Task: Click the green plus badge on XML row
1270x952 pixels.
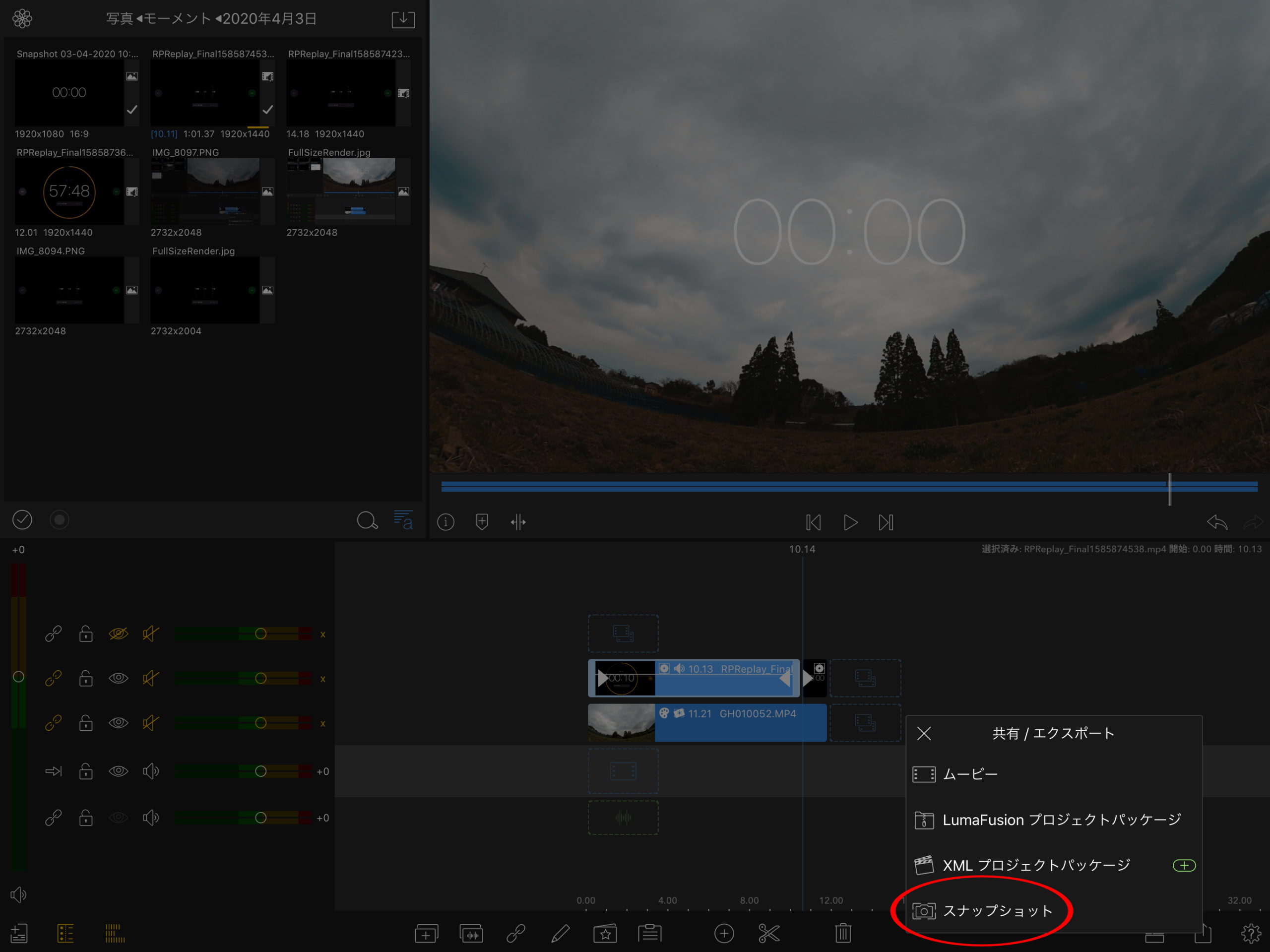Action: pos(1184,865)
